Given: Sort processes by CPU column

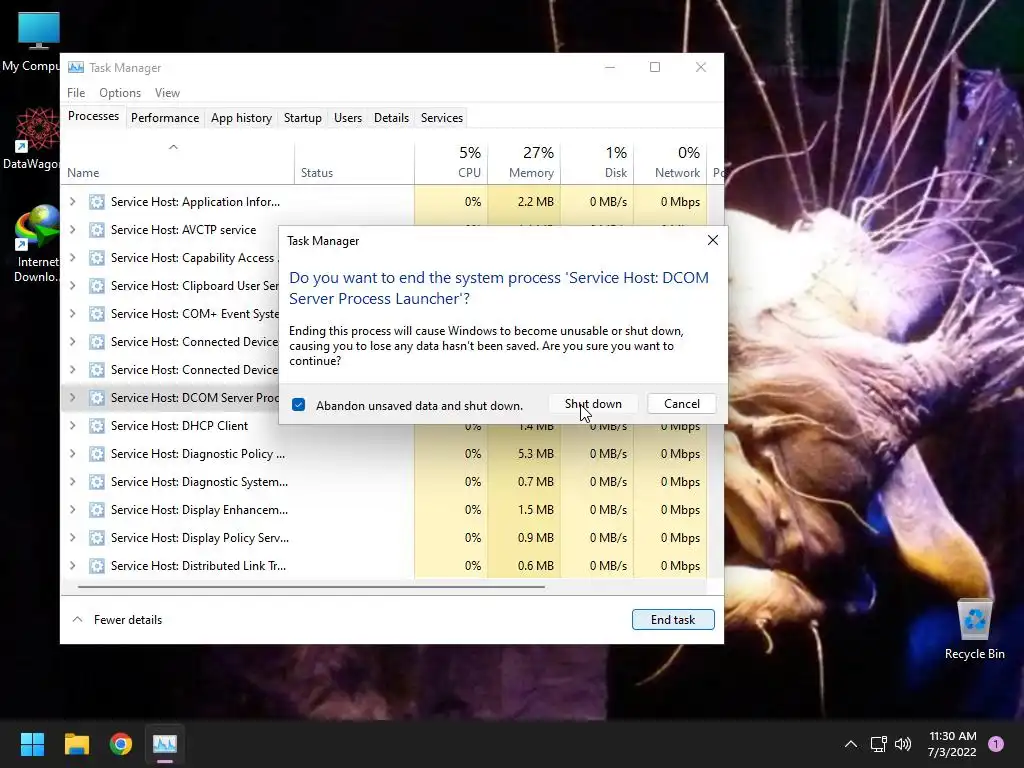Looking at the screenshot, I should click(451, 162).
